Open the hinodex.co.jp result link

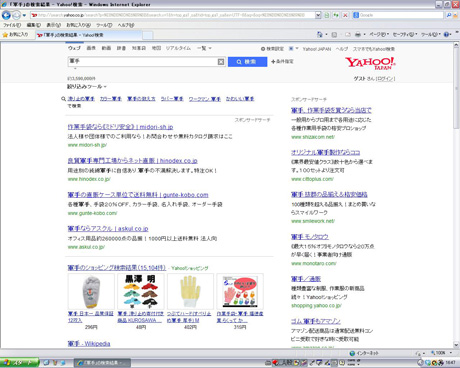click(x=132, y=161)
